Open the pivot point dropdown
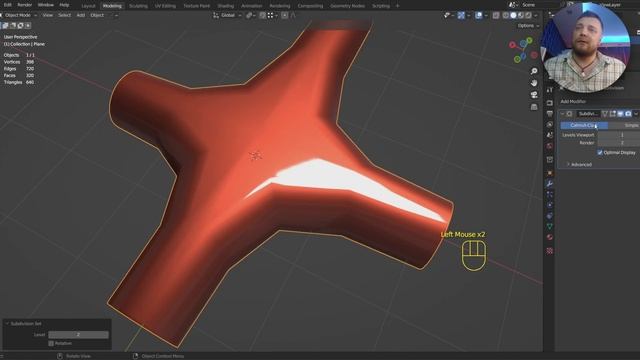This screenshot has width=640, height=360. coord(251,15)
